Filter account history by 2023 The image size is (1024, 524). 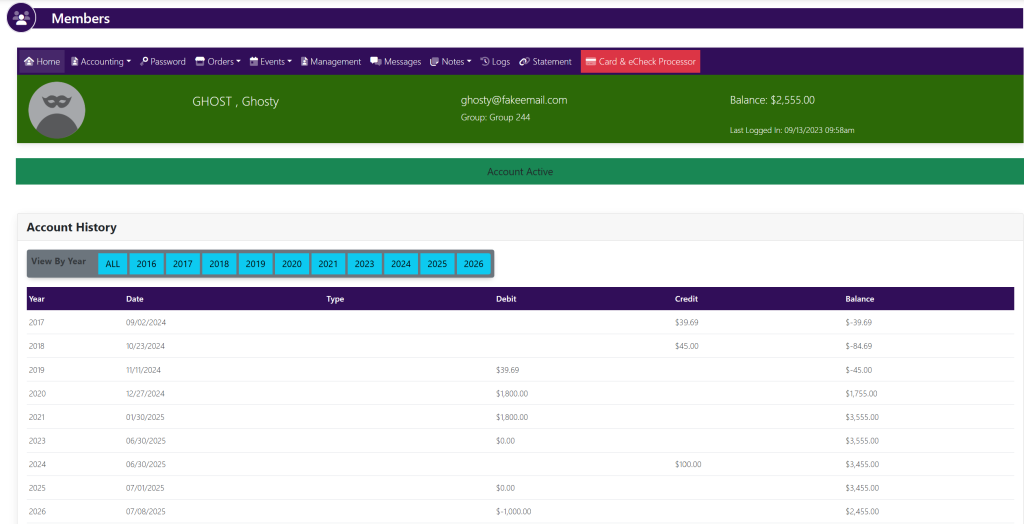[364, 264]
